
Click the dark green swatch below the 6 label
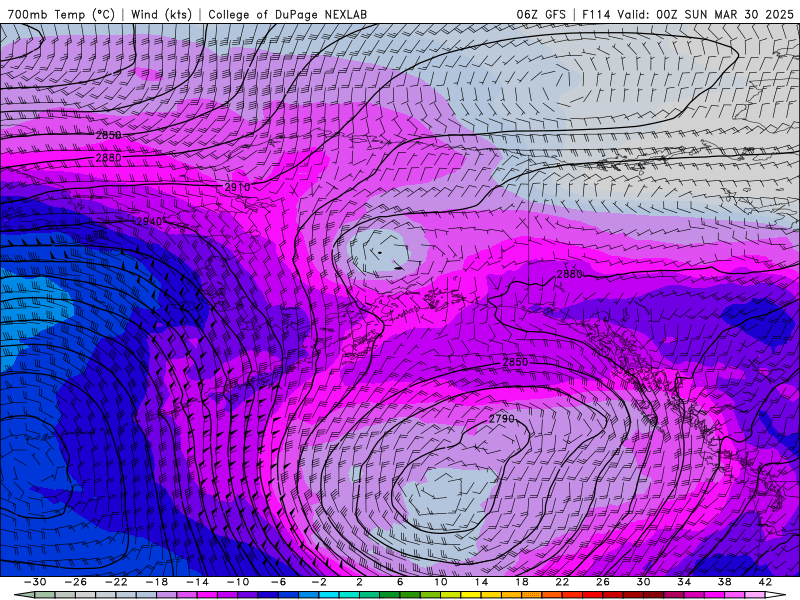390,594
